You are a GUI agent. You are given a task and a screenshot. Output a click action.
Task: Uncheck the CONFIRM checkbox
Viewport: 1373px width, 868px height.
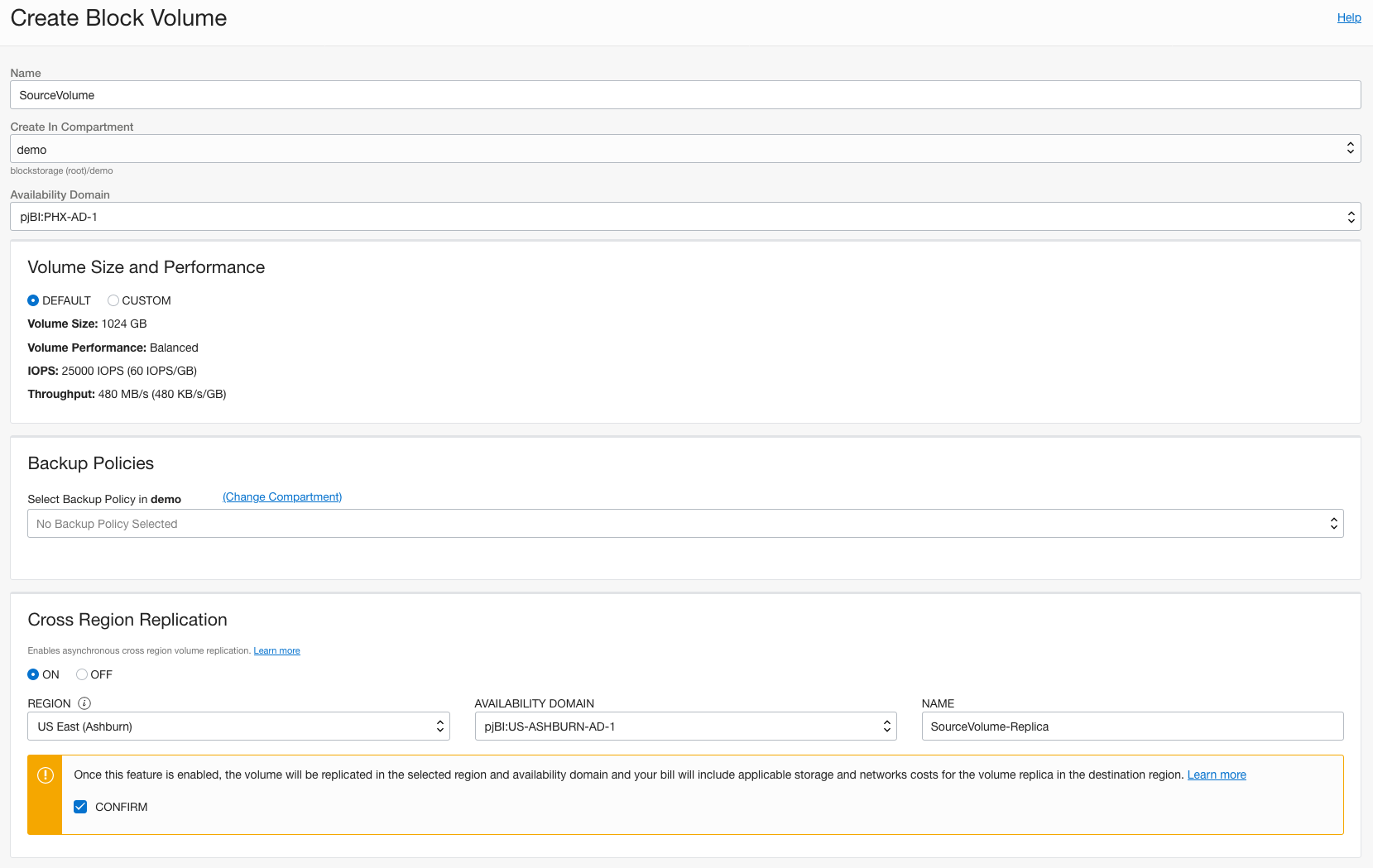[80, 807]
